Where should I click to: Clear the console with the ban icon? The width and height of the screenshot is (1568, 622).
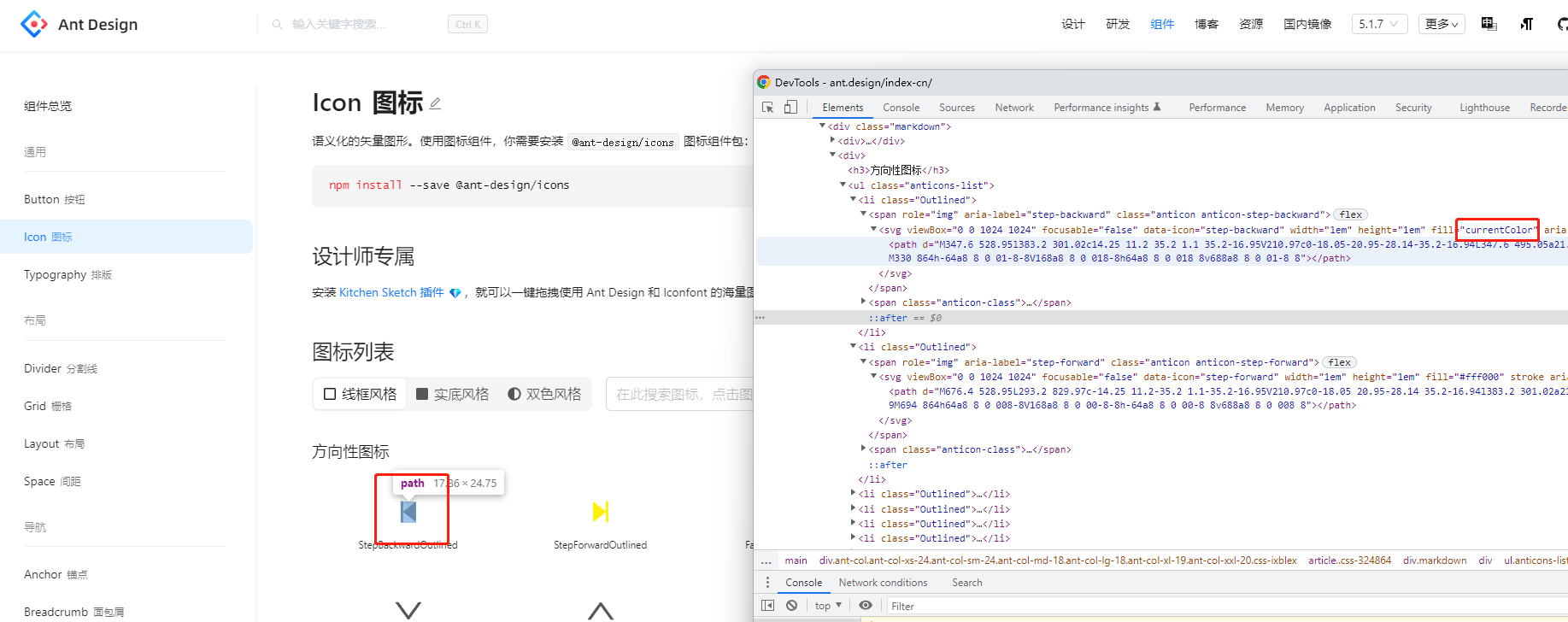point(792,606)
